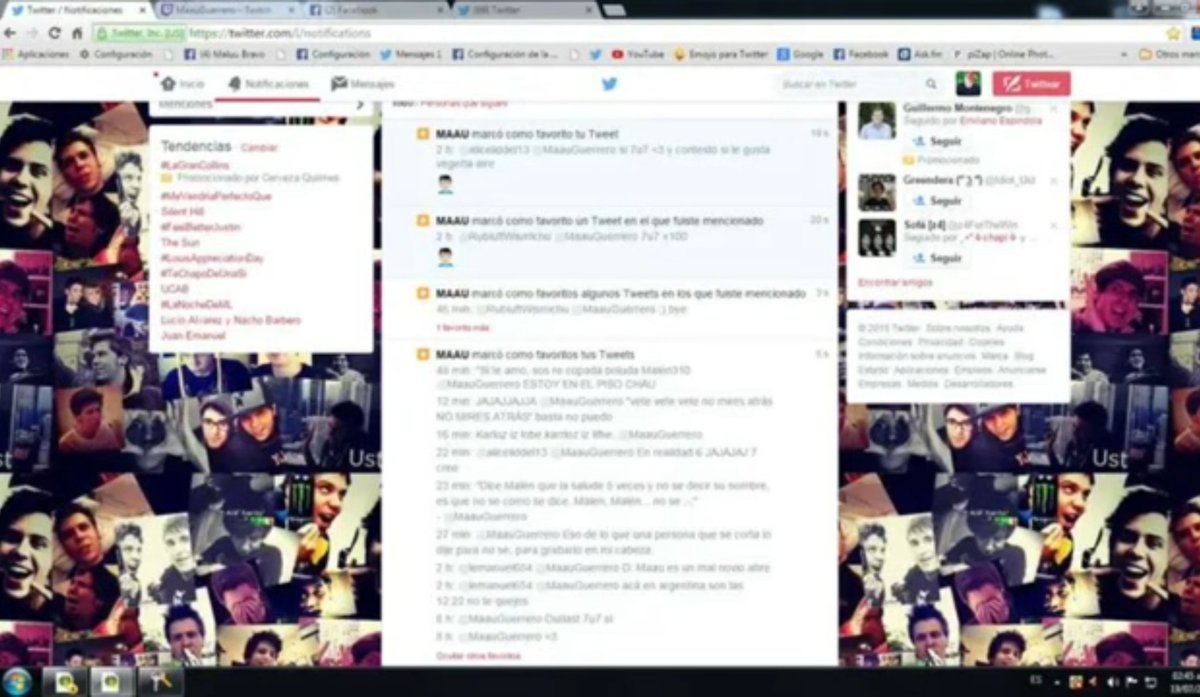This screenshot has width=1200, height=697.
Task: Click your profile avatar beside the Twittear button
Action: [x=968, y=84]
